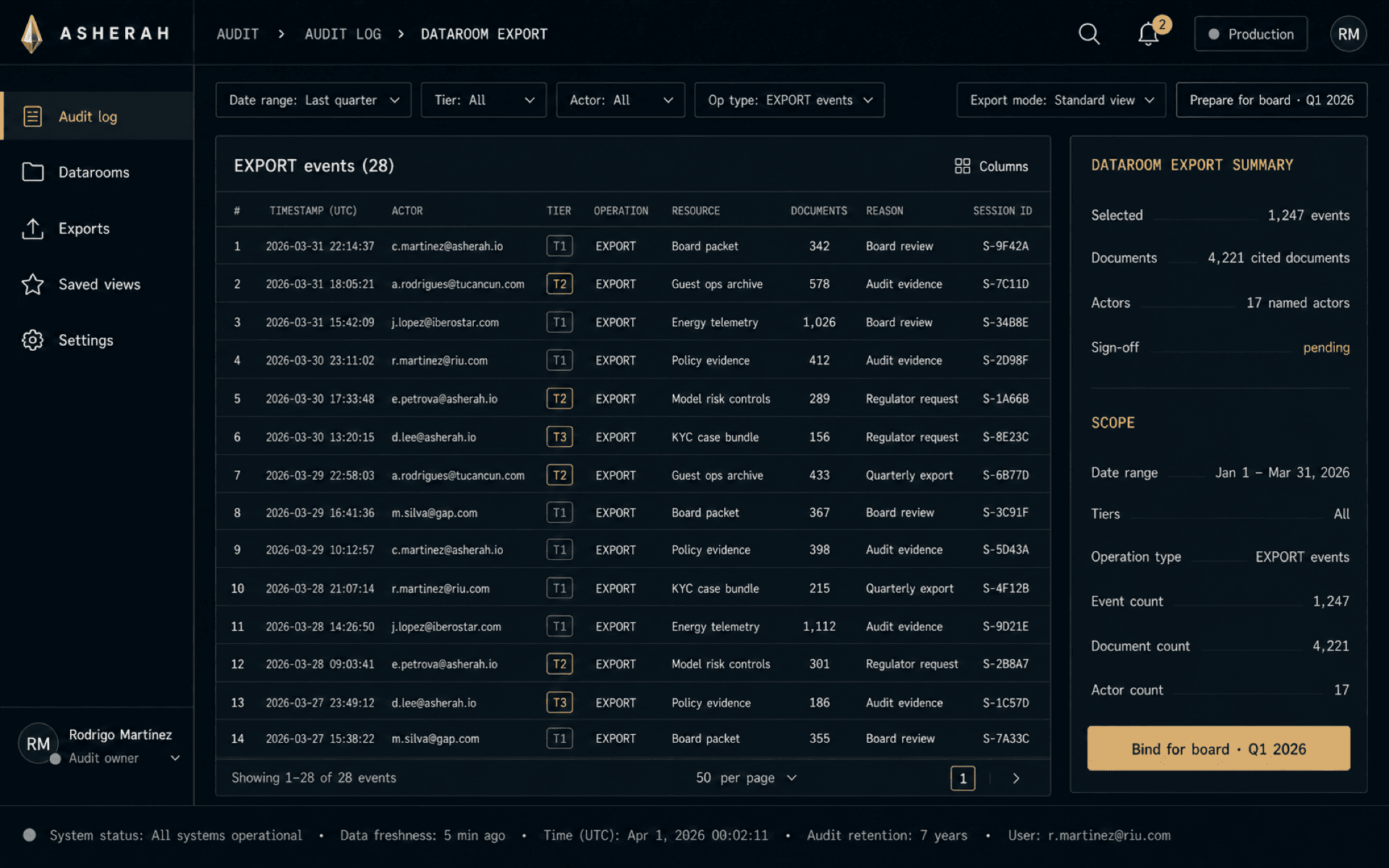Click m.silva@gap.com in row 8
Viewport: 1389px width, 868px height.
pyautogui.click(x=434, y=513)
